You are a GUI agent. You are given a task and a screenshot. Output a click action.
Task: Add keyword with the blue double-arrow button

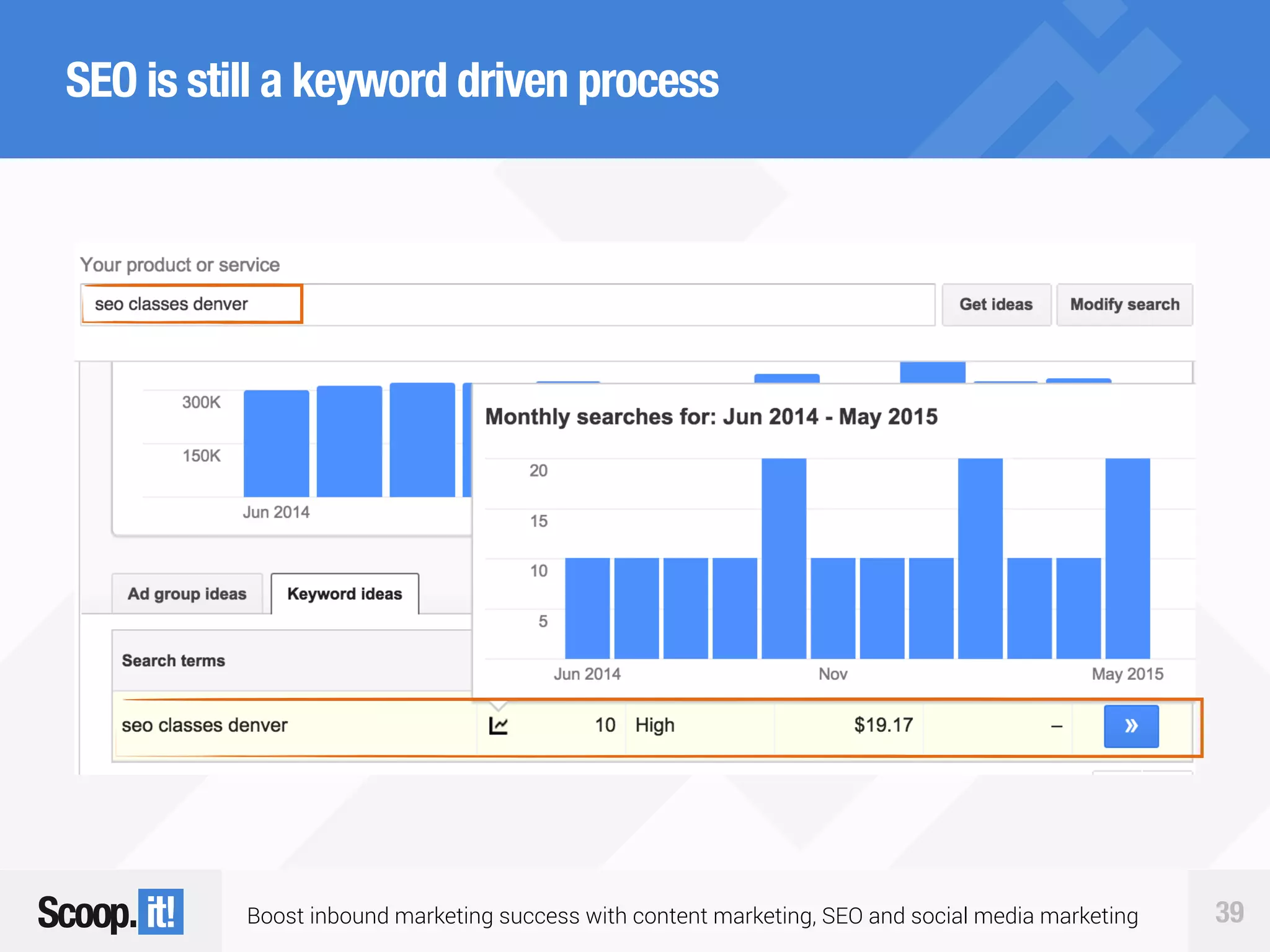[1131, 726]
